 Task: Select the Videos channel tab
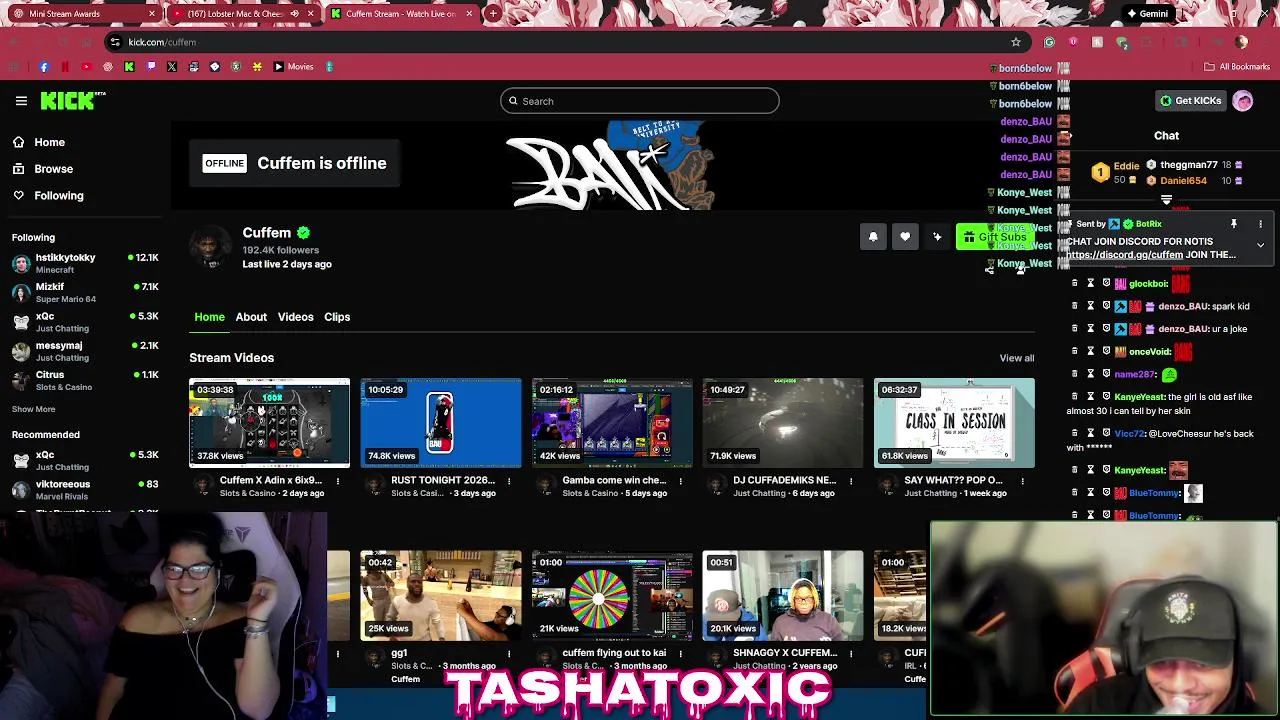point(295,317)
